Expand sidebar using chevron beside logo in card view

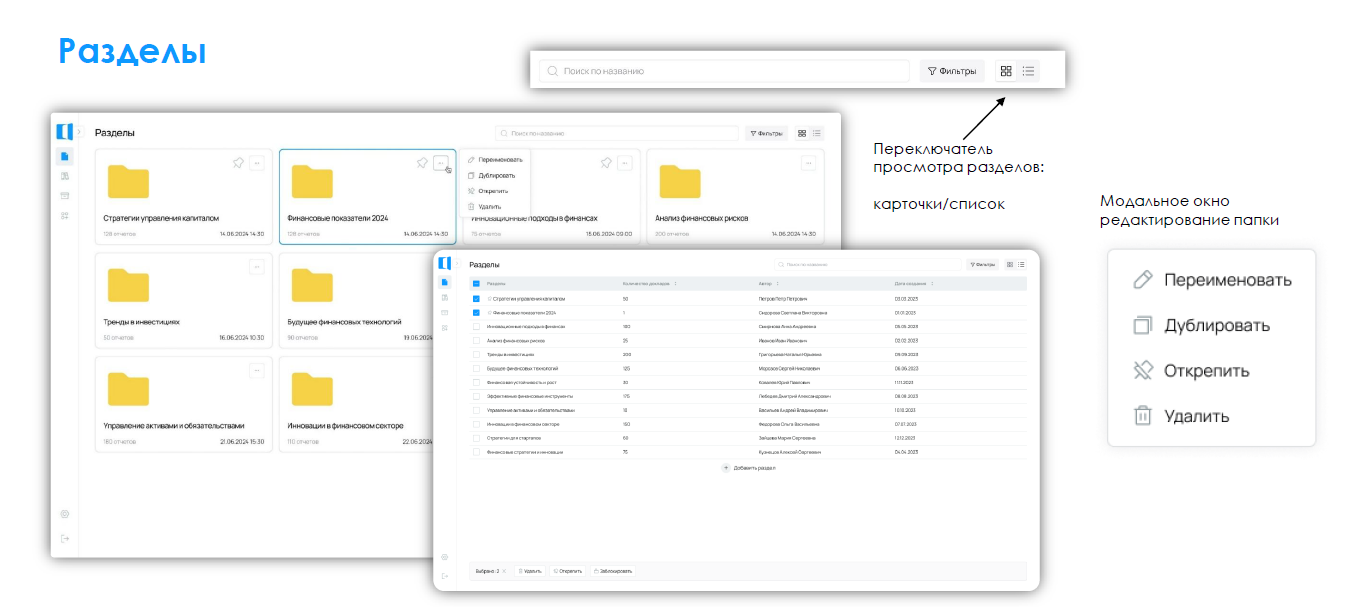(79, 132)
